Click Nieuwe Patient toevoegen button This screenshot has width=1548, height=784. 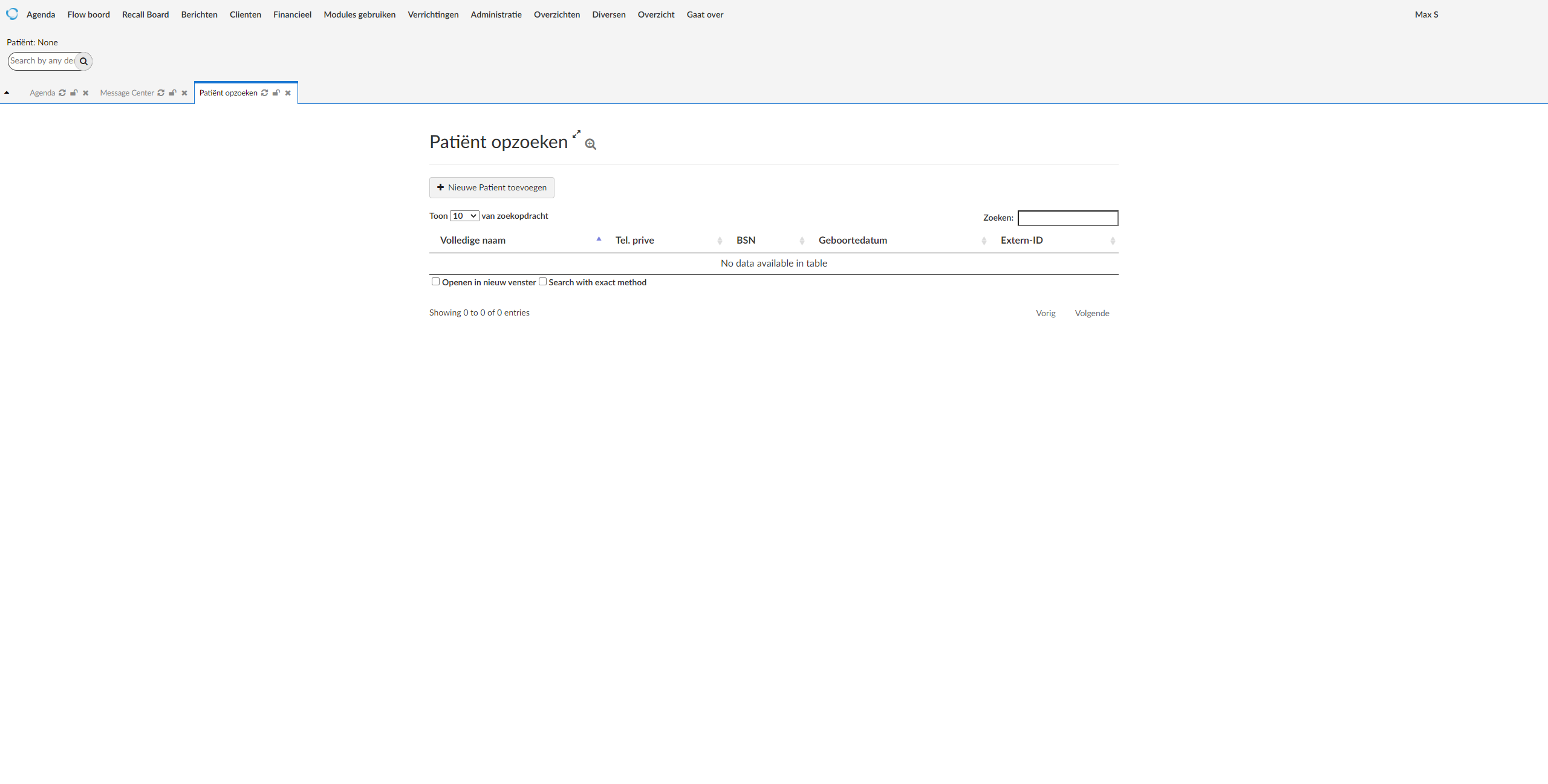pos(492,187)
